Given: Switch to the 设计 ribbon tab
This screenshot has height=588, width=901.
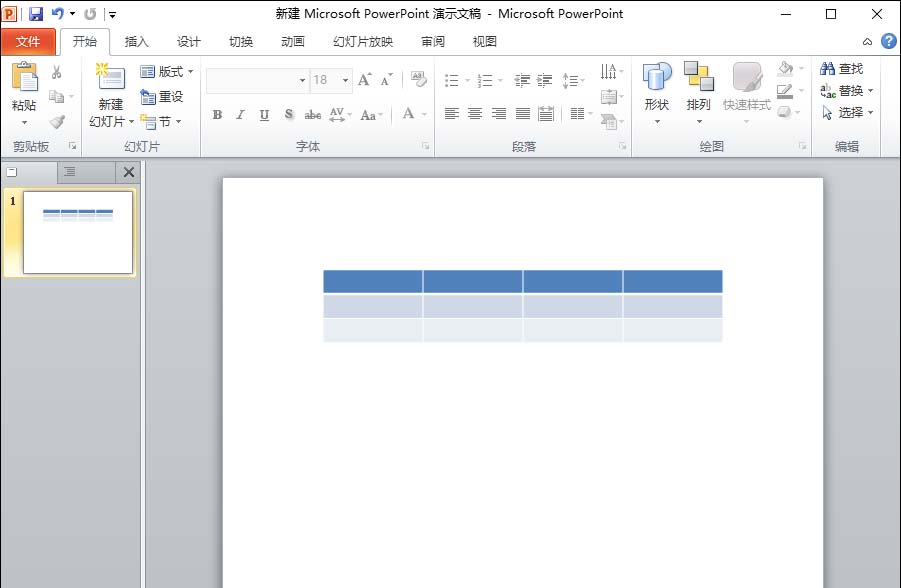Looking at the screenshot, I should [188, 41].
